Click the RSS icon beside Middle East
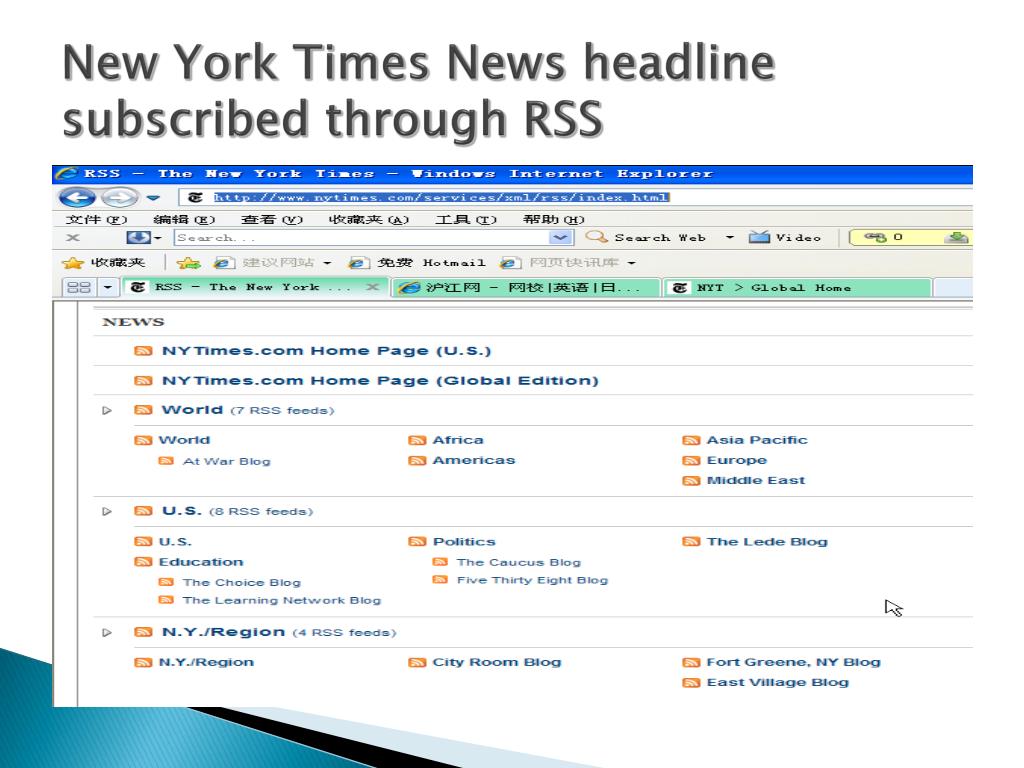This screenshot has width=1024, height=768. point(691,481)
